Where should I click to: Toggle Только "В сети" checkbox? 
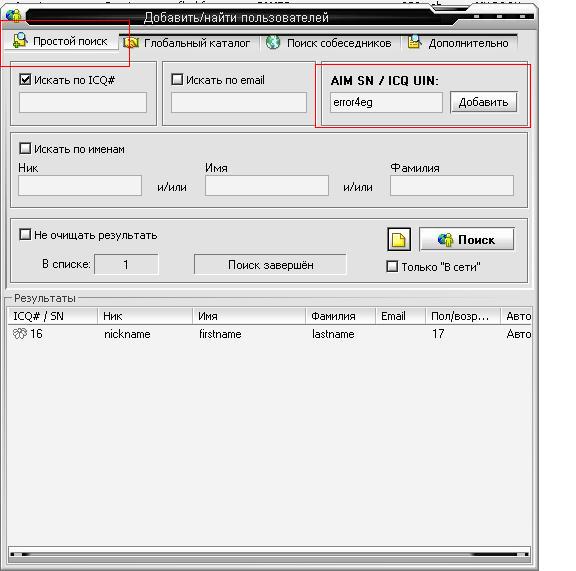[x=392, y=266]
